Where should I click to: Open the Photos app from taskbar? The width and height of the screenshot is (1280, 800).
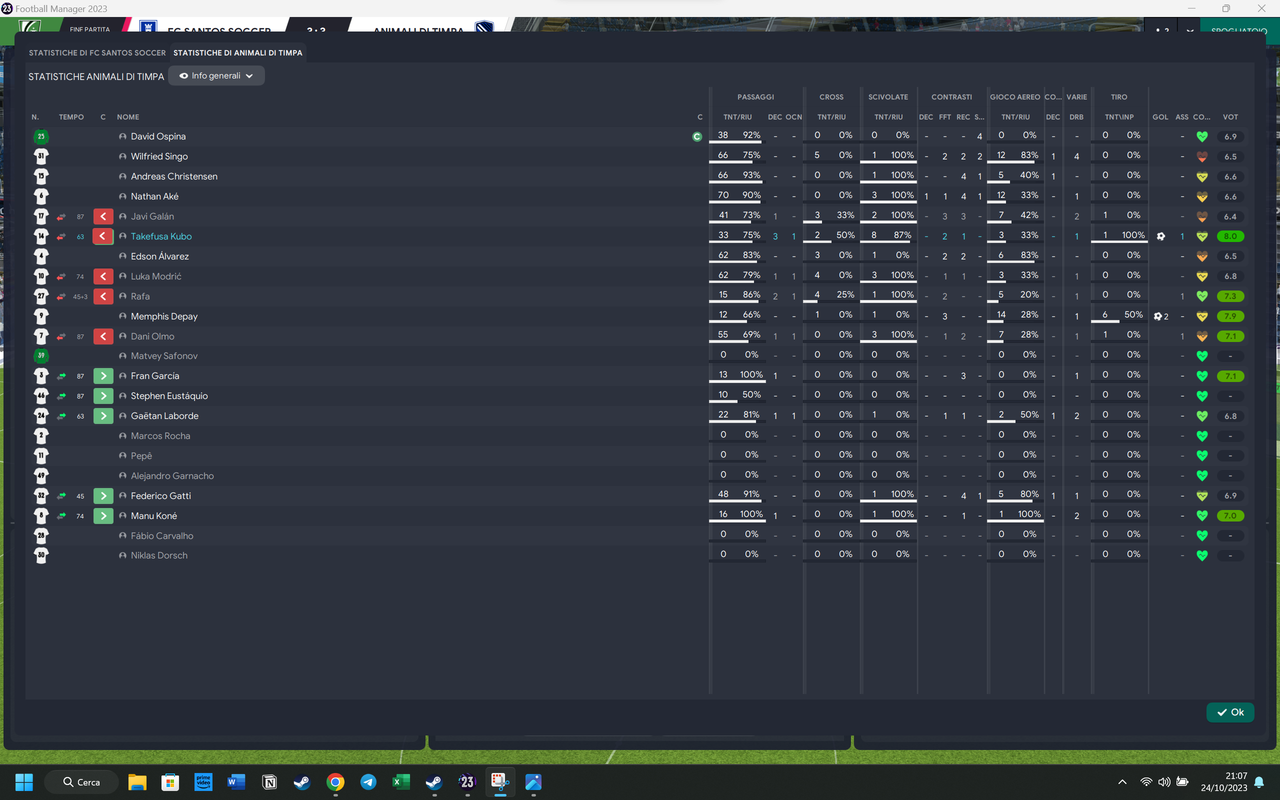pos(533,782)
